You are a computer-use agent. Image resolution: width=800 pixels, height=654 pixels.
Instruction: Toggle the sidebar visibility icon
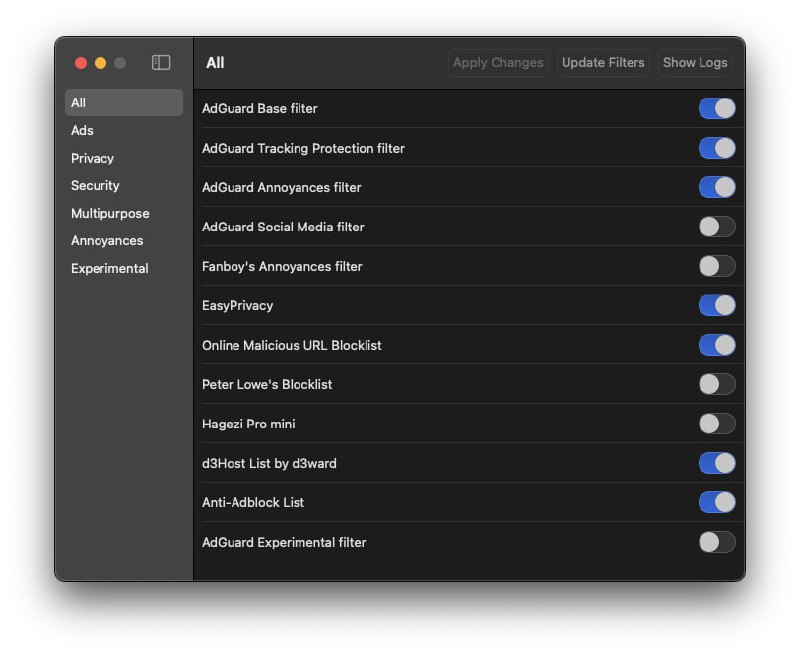click(161, 63)
